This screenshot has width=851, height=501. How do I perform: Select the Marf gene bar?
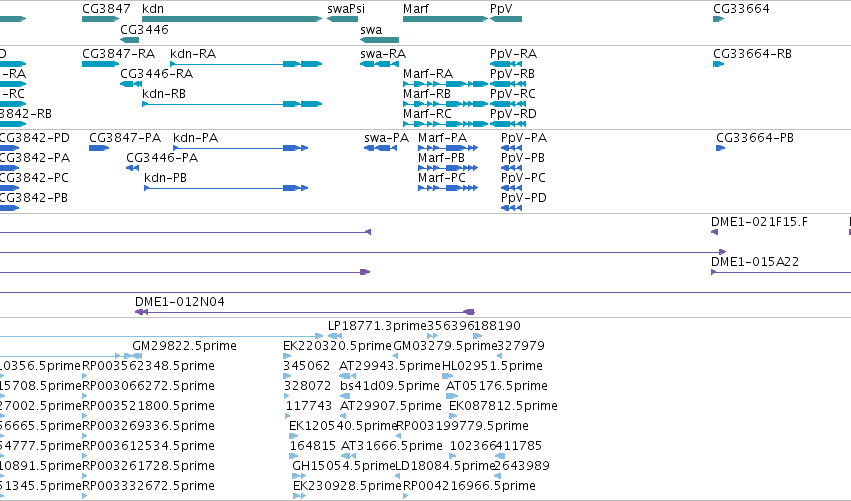pyautogui.click(x=445, y=19)
